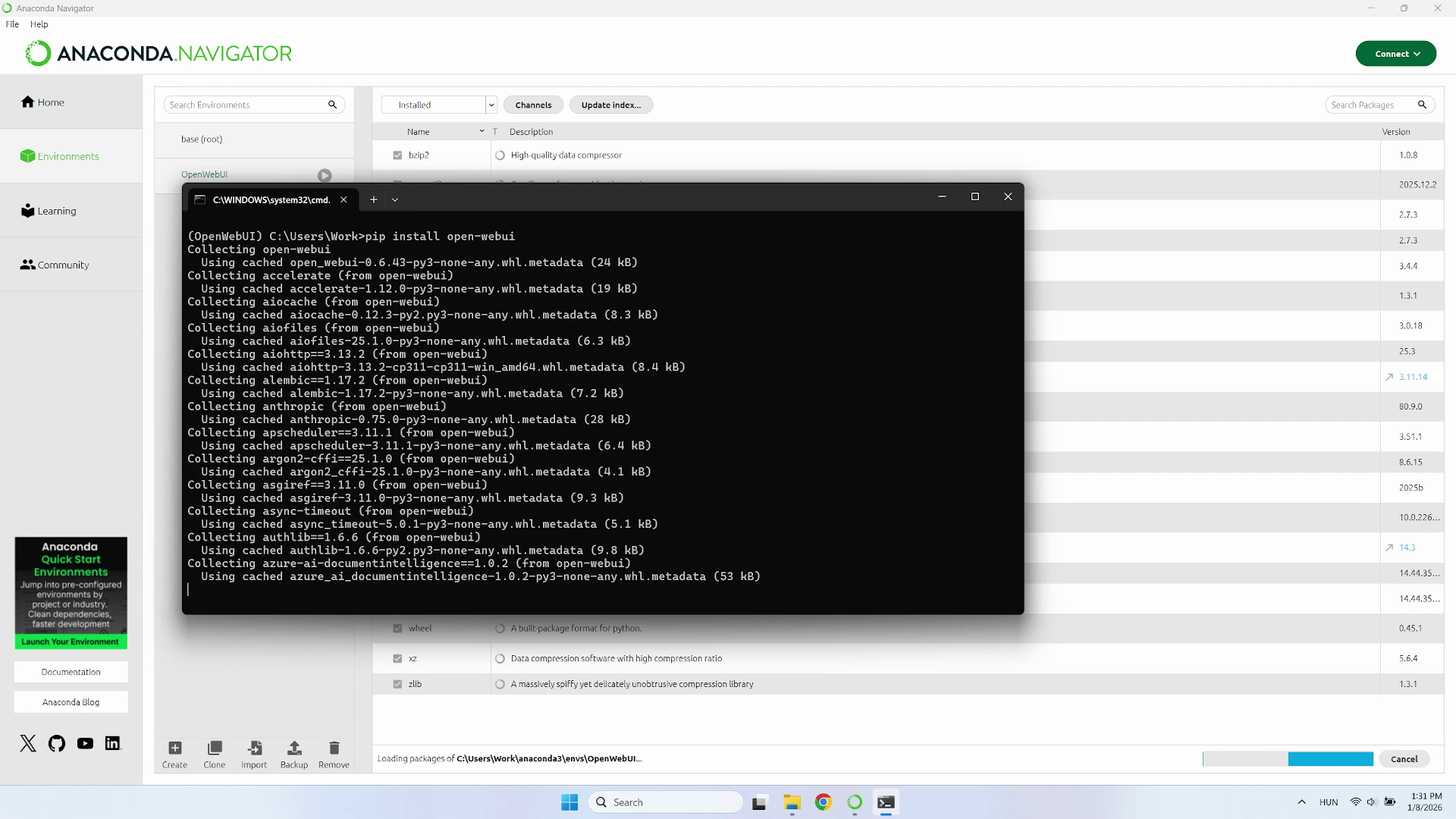
Task: Open the File menu
Action: click(x=12, y=24)
